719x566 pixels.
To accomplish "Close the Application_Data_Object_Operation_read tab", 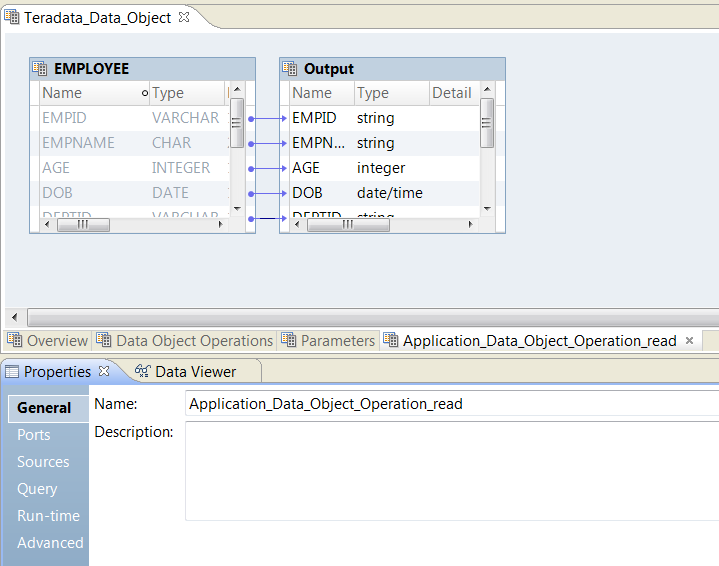I will tap(689, 340).
